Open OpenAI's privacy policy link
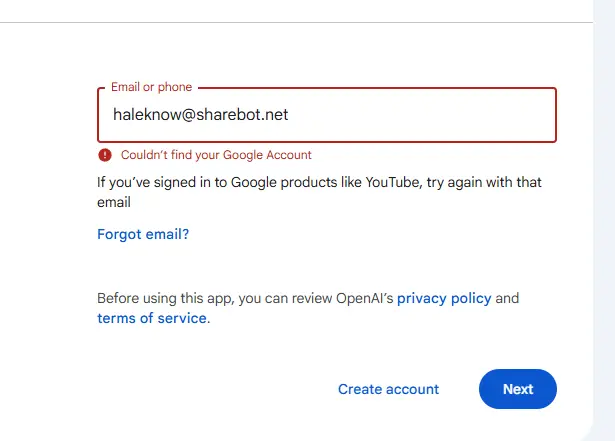Image resolution: width=615 pixels, height=441 pixels. pyautogui.click(x=444, y=298)
